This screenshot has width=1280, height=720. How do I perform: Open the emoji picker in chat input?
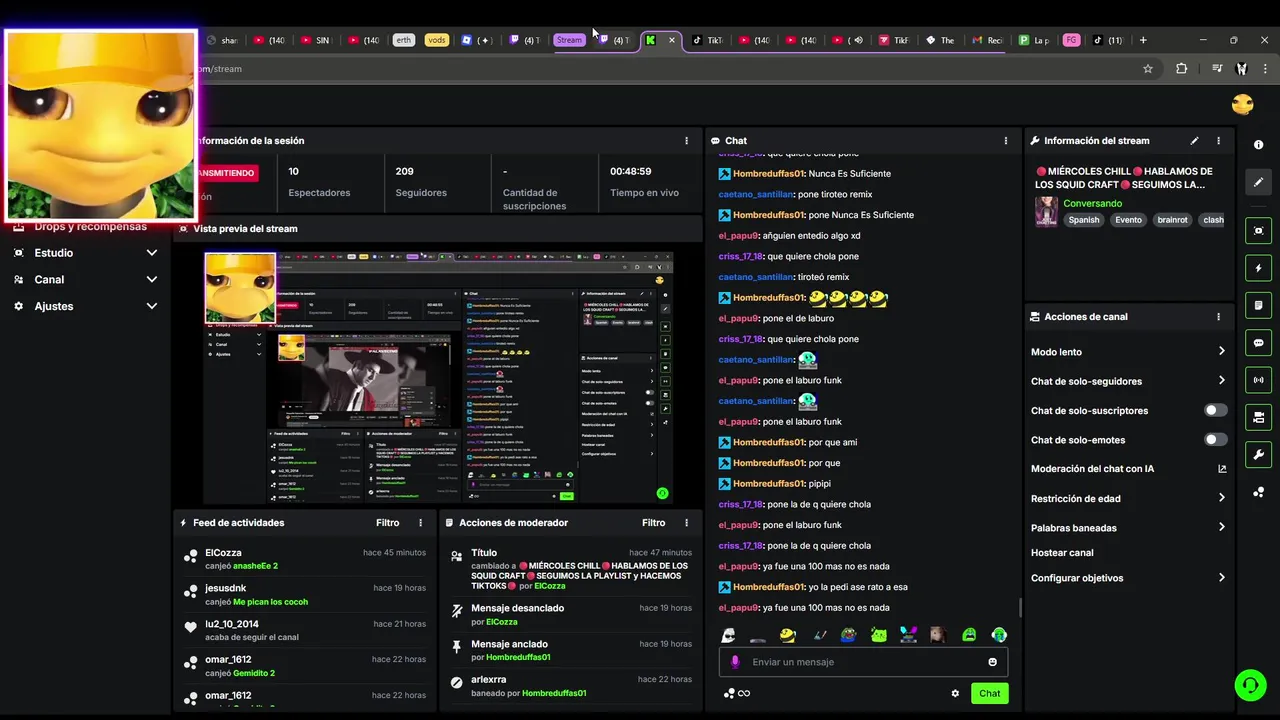[x=992, y=662]
